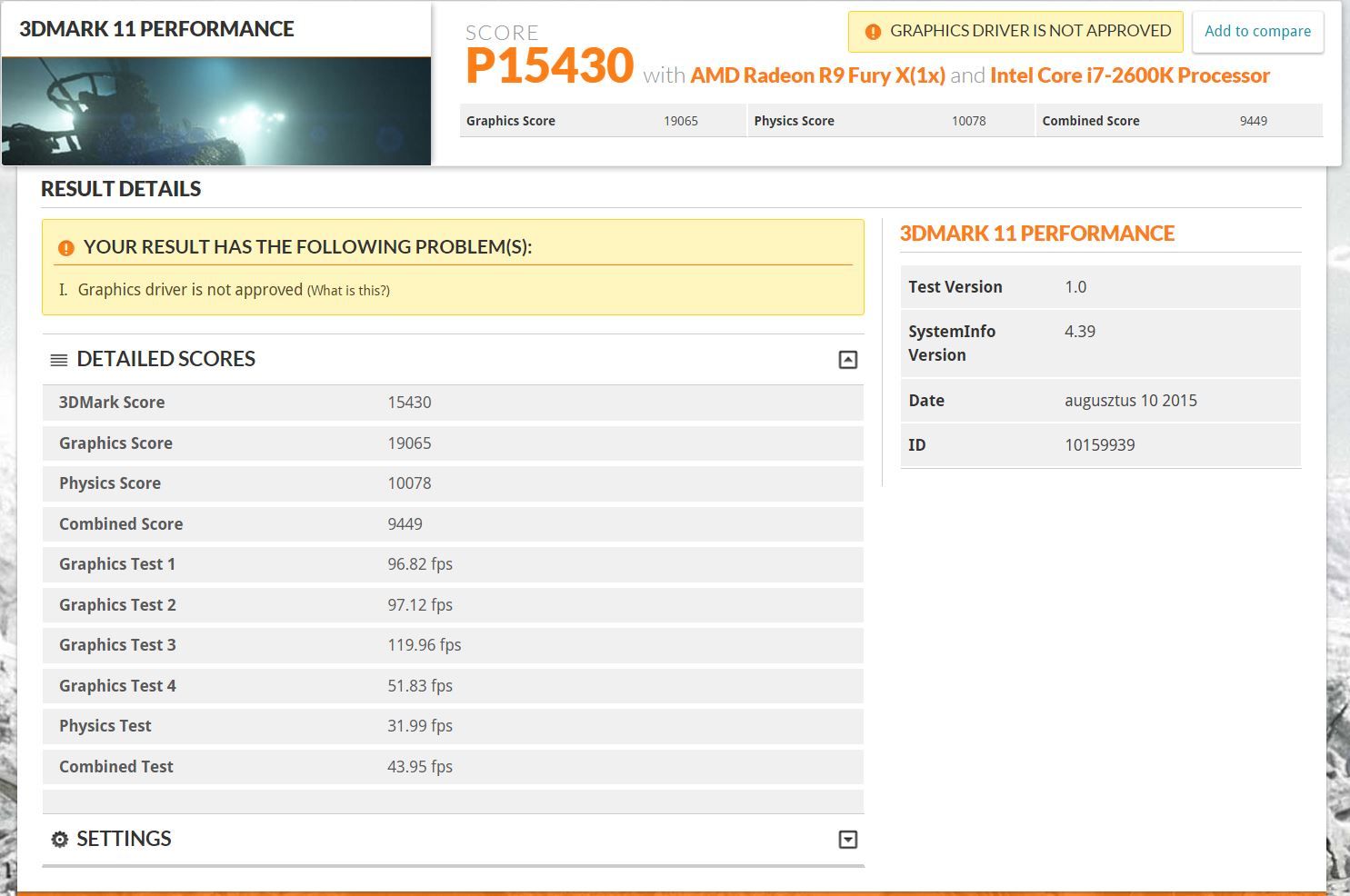
Task: Click the ID value 10159939
Action: coord(1100,445)
